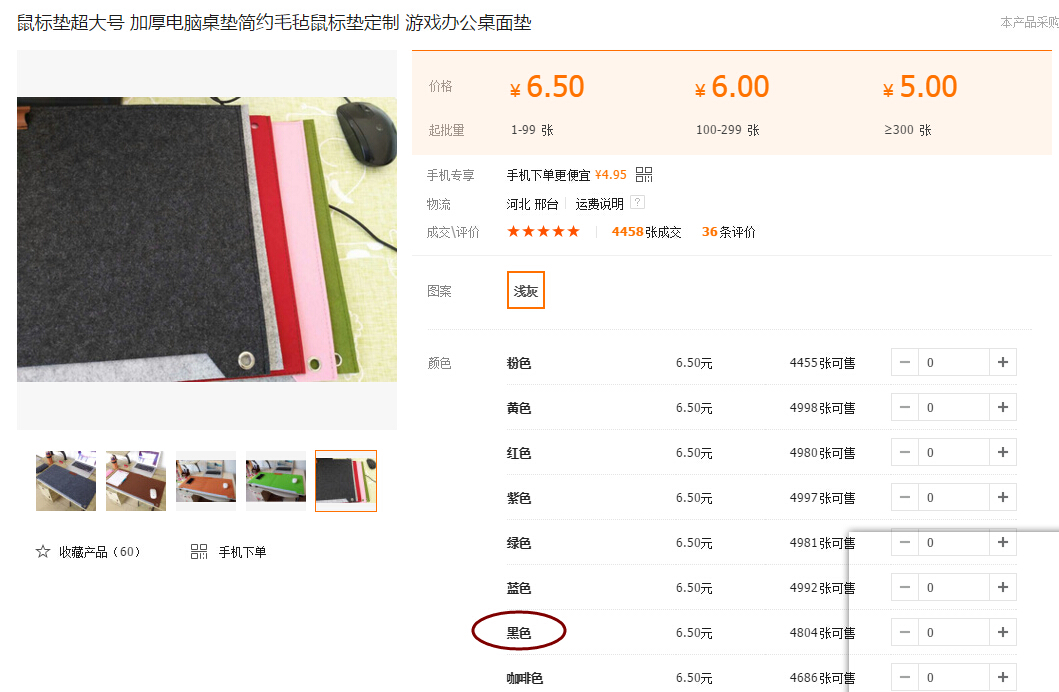Click the star icon to 收藏产品
Viewport: 1059px width, 692px height.
click(43, 552)
